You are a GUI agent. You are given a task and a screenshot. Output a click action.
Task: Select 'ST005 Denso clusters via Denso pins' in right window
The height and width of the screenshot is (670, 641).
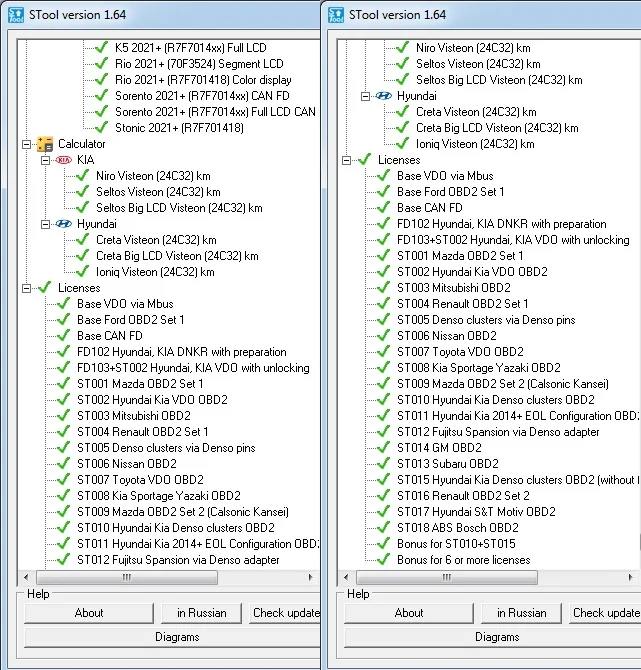coord(486,320)
